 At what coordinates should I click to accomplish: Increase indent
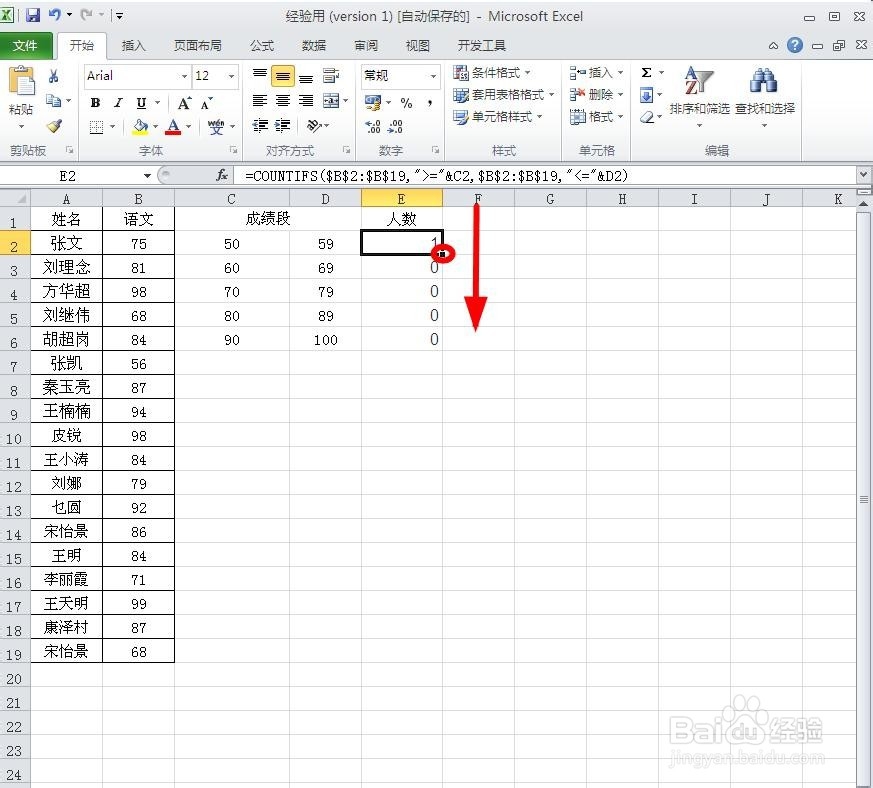283,126
